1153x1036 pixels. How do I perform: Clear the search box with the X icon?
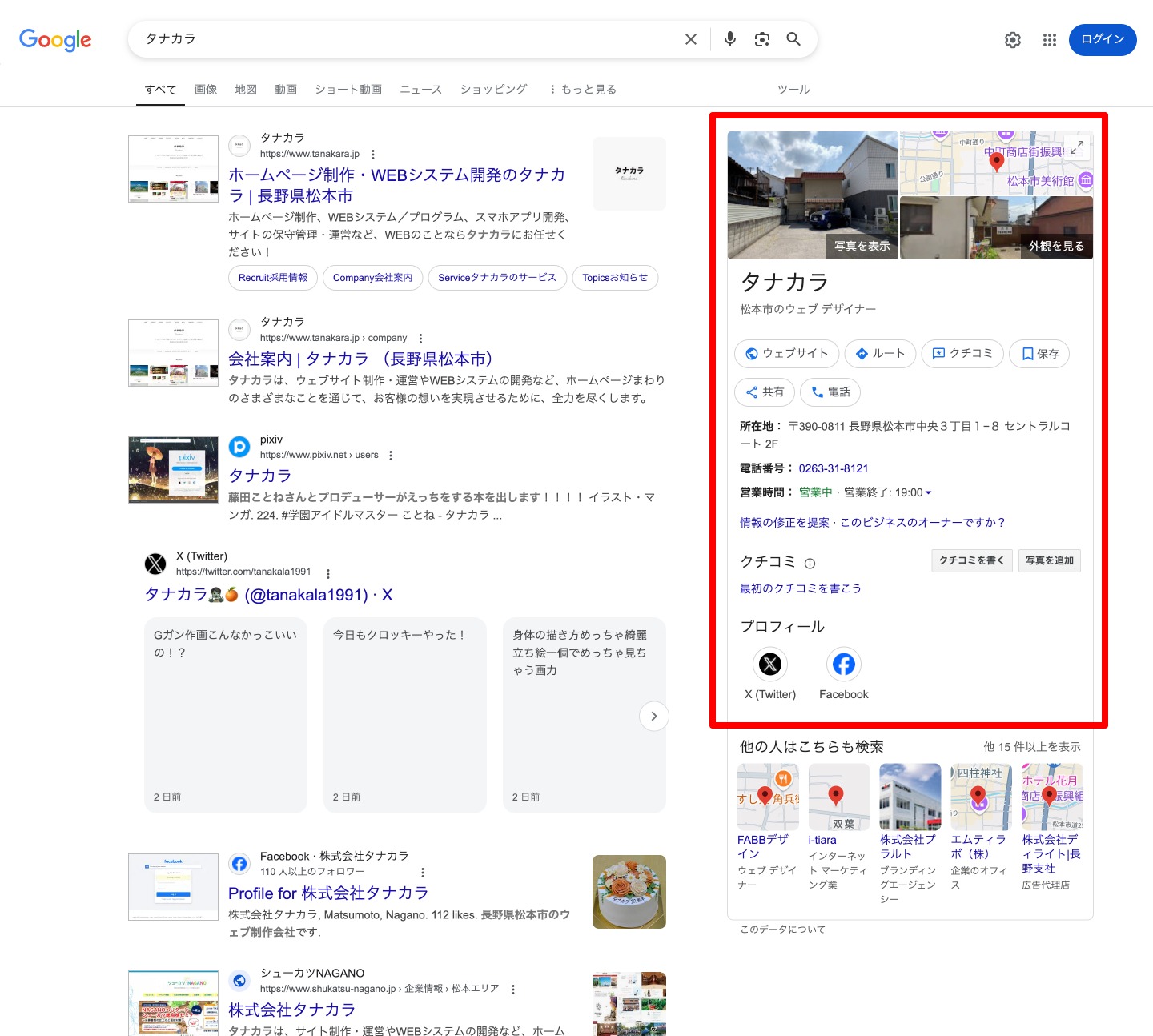tap(691, 39)
